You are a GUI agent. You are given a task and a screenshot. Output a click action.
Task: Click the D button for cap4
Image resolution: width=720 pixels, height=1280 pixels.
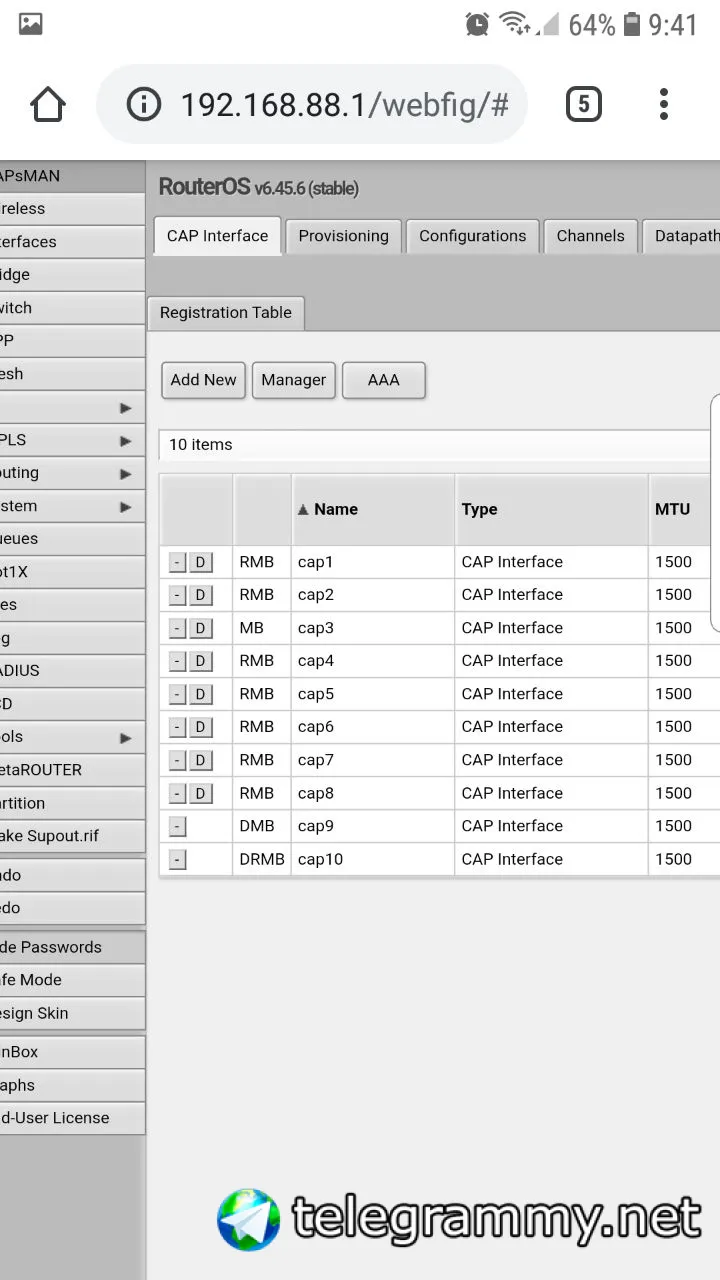point(200,662)
